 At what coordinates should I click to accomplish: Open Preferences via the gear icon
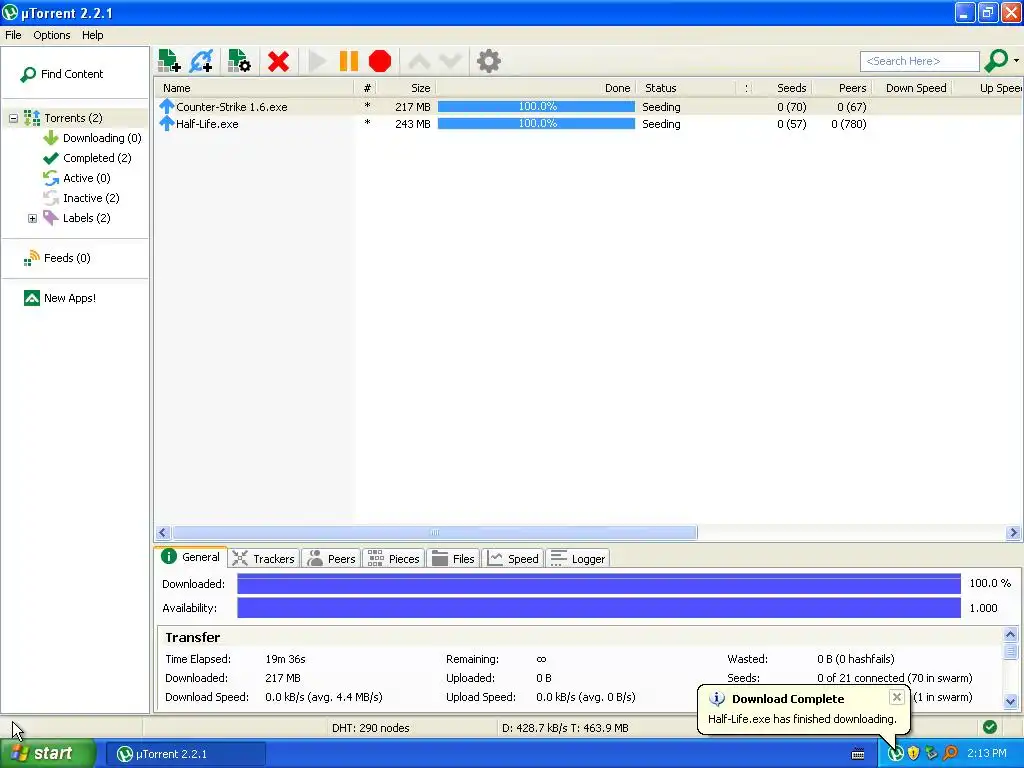click(x=488, y=61)
